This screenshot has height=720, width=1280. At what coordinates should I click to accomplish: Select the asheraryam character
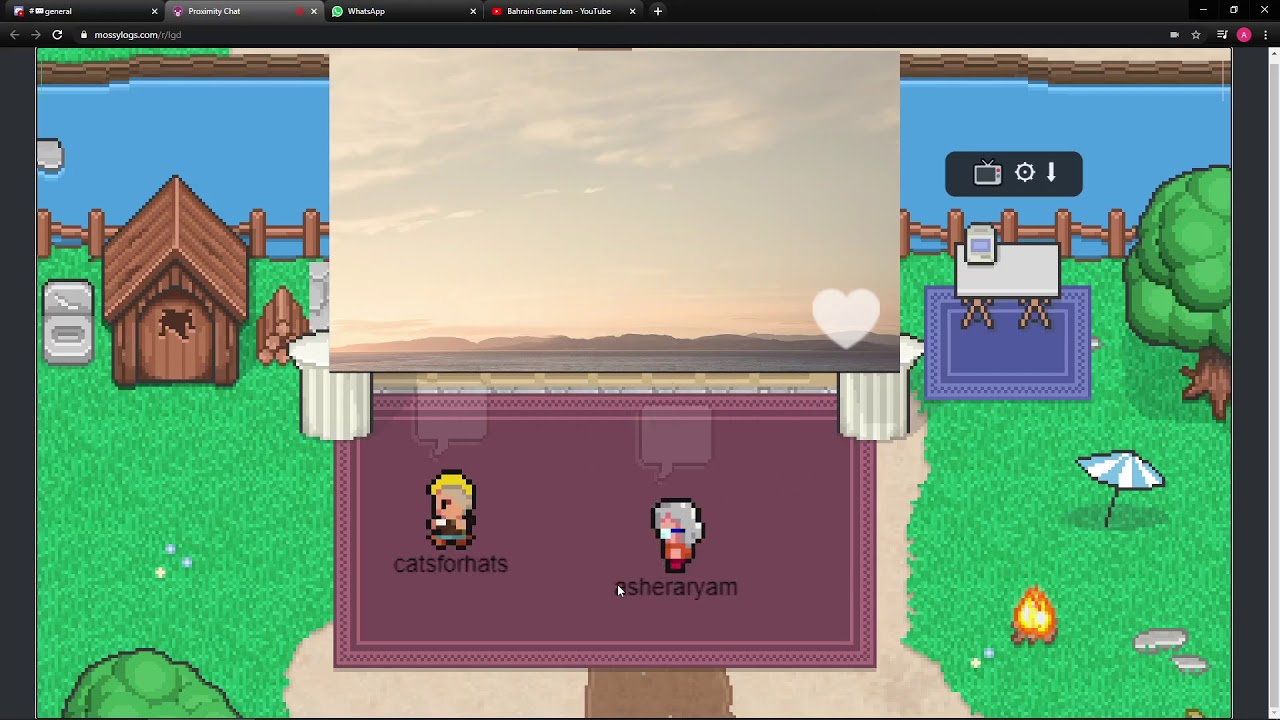[x=677, y=535]
